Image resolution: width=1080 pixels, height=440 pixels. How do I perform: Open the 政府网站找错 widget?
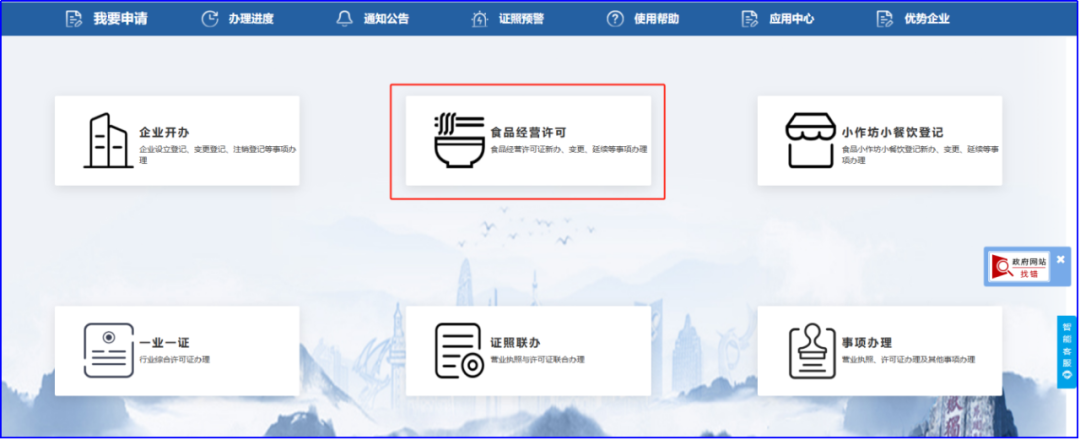1019,266
